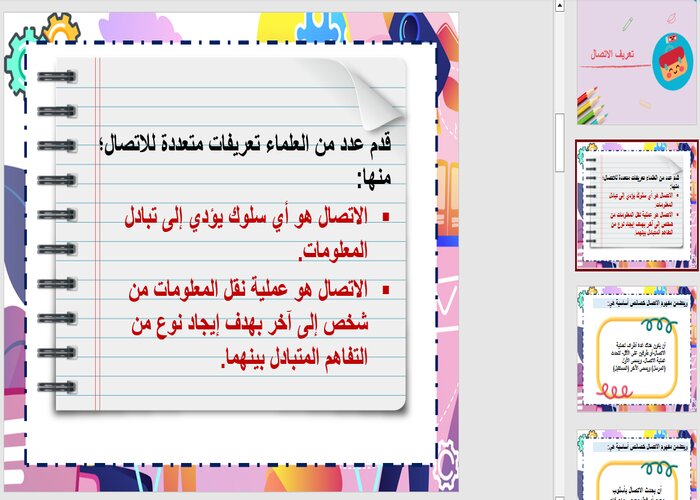The image size is (700, 500).
Task: Click line 'الاتصال هو عملية نقل المعلومات من'
Action: click(248, 290)
